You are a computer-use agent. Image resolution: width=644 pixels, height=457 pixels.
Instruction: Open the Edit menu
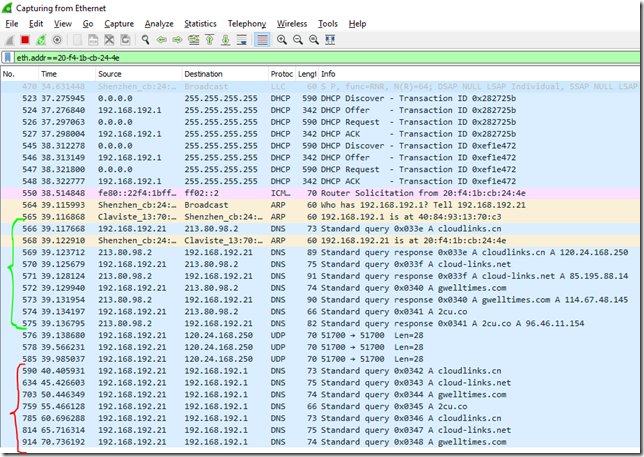pos(36,24)
